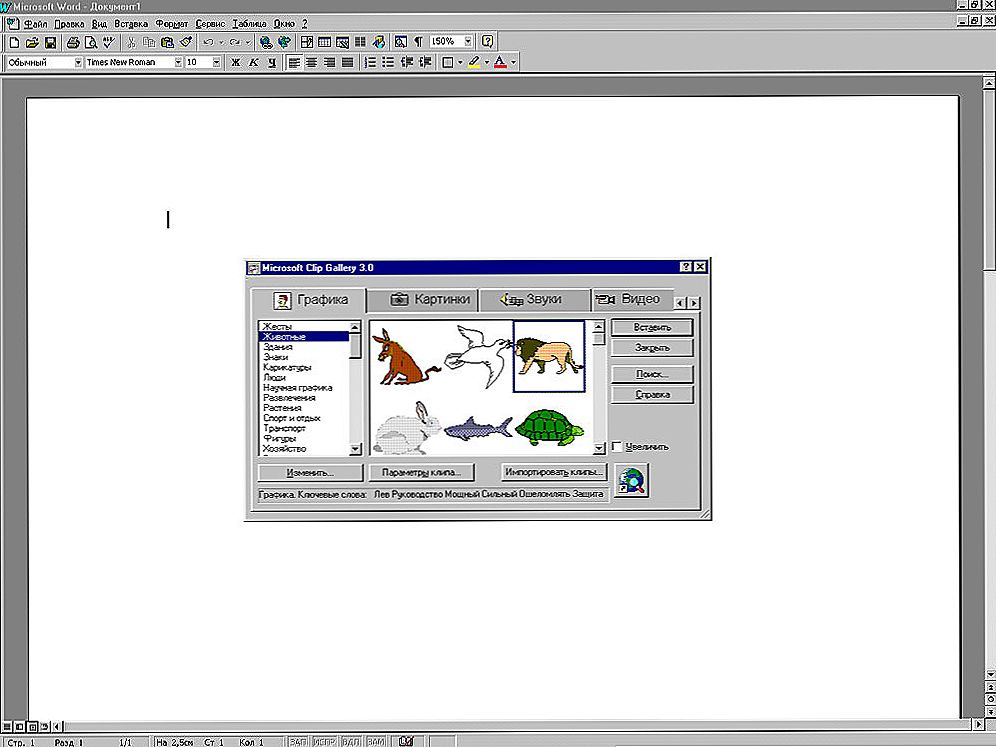Redo the undone action
Viewport: 996px width, 747px height.
pos(234,43)
